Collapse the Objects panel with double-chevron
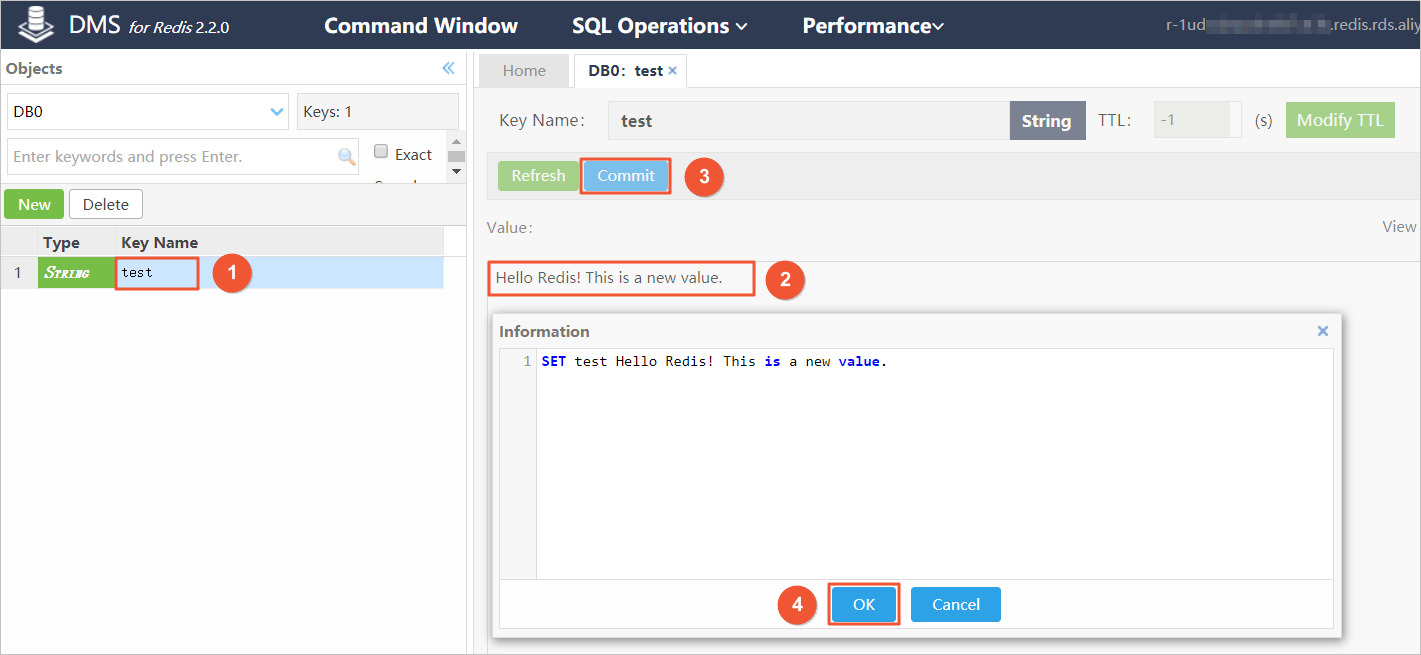This screenshot has width=1421, height=655. click(x=449, y=68)
